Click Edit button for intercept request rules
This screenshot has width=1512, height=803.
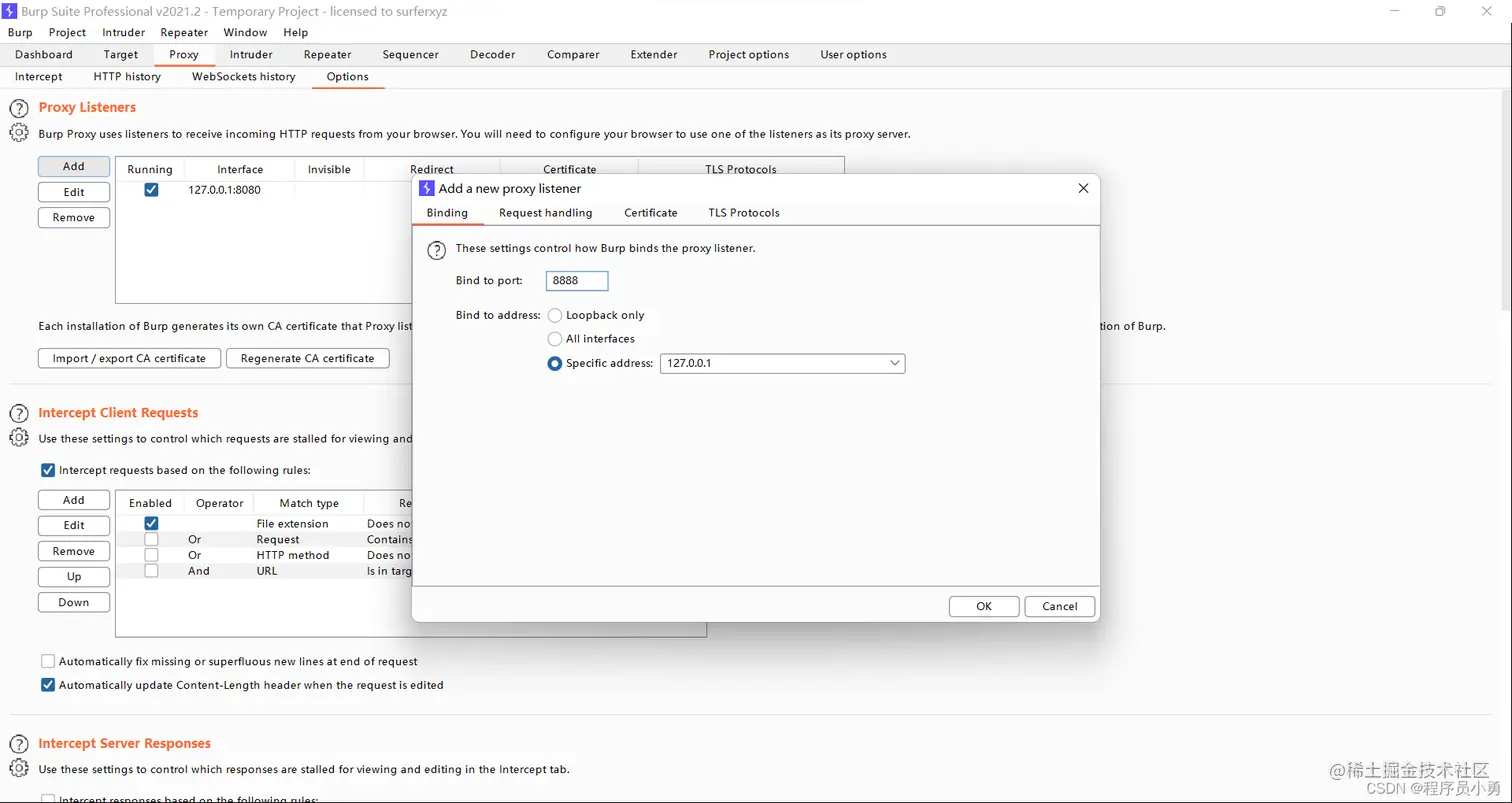point(74,525)
